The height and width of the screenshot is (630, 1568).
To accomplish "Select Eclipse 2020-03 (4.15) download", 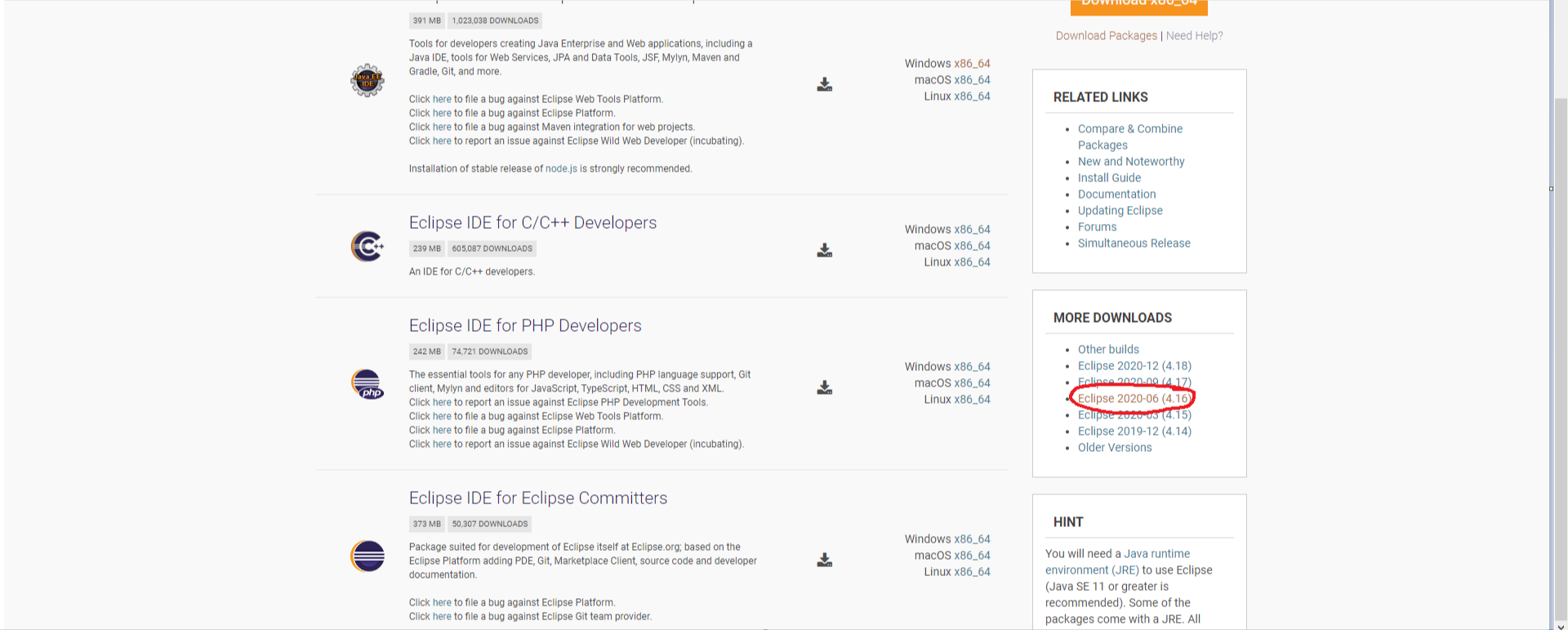I will point(1134,415).
